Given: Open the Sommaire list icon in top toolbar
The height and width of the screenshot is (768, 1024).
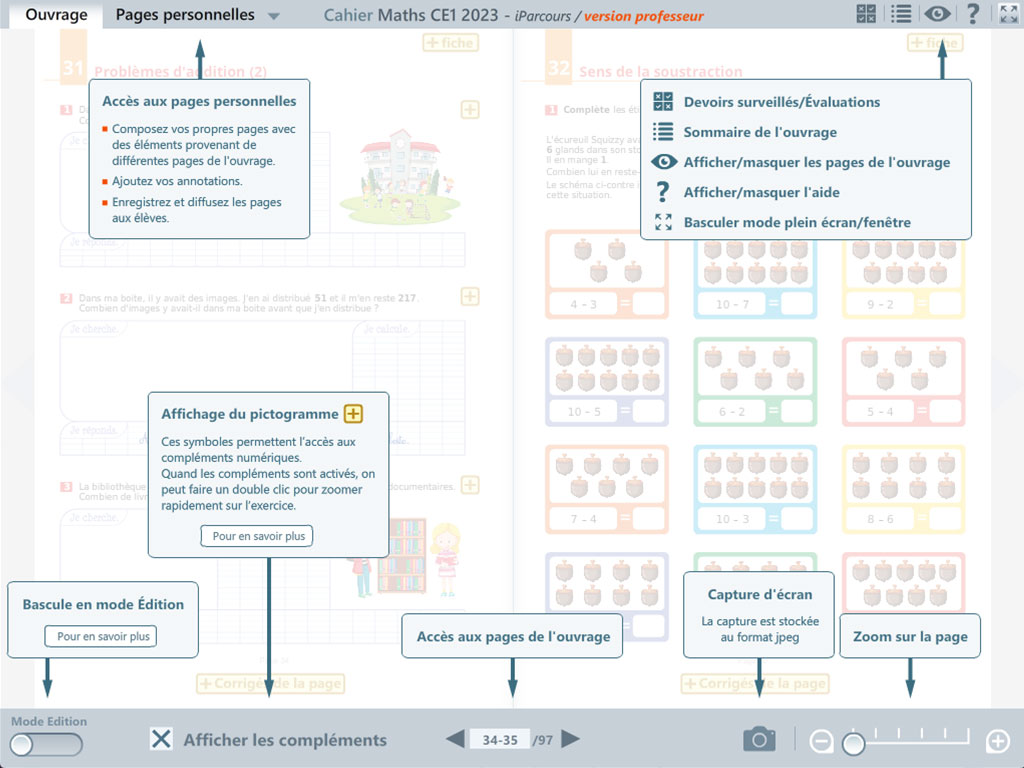Looking at the screenshot, I should [901, 14].
